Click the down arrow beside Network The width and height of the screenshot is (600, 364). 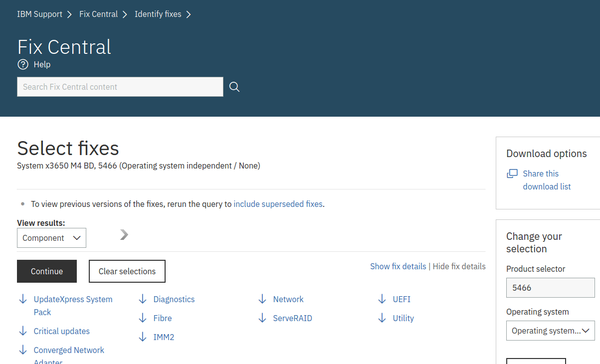tap(262, 299)
